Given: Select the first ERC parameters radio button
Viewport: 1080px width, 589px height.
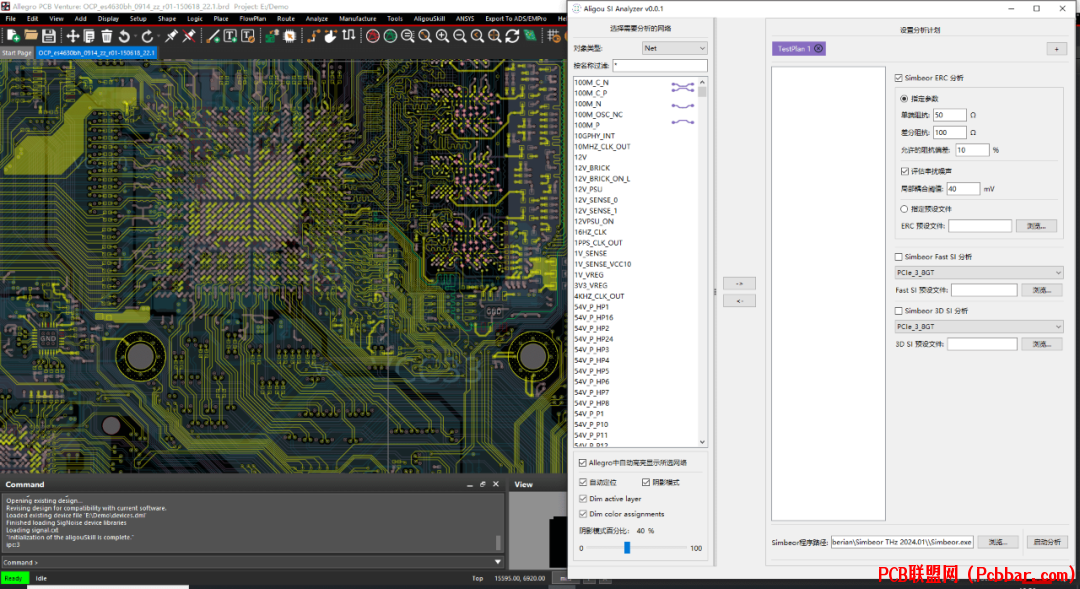Looking at the screenshot, I should click(904, 99).
